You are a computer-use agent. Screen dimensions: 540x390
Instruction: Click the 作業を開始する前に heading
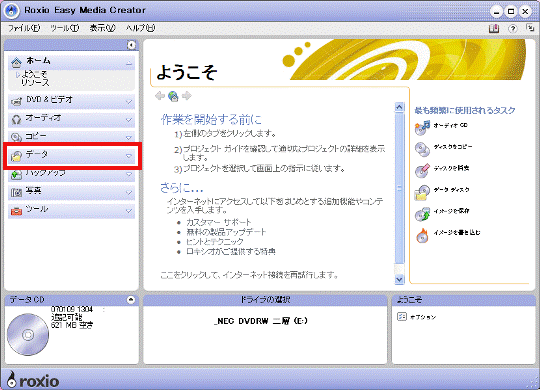pyautogui.click(x=211, y=120)
